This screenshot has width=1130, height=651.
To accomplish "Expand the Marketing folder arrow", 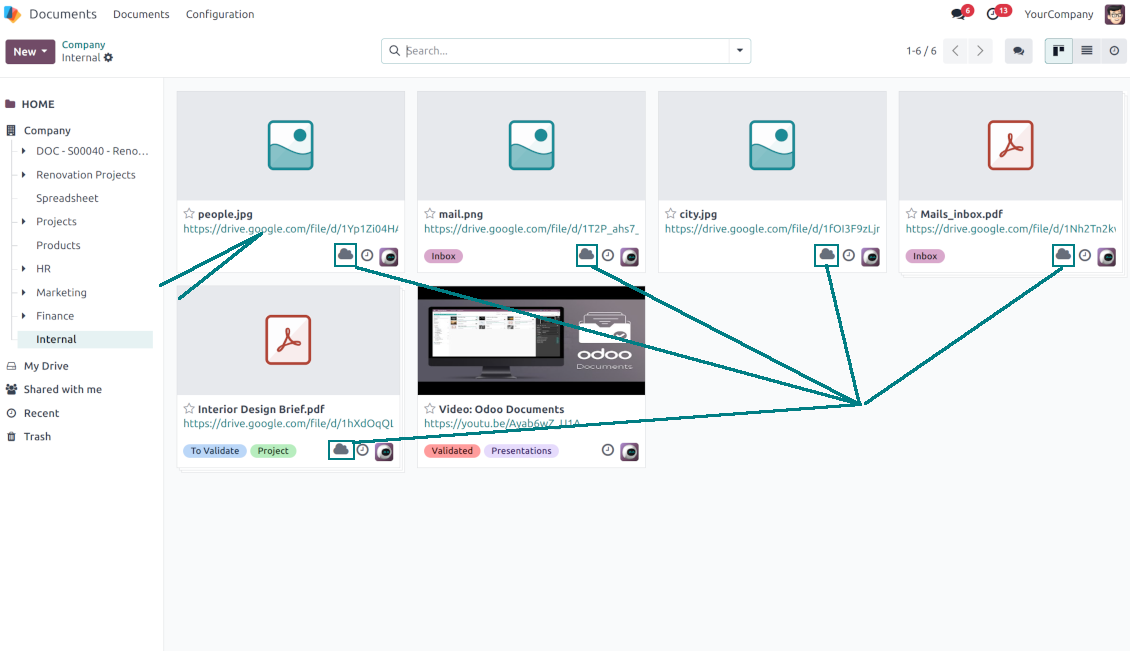I will pyautogui.click(x=24, y=292).
